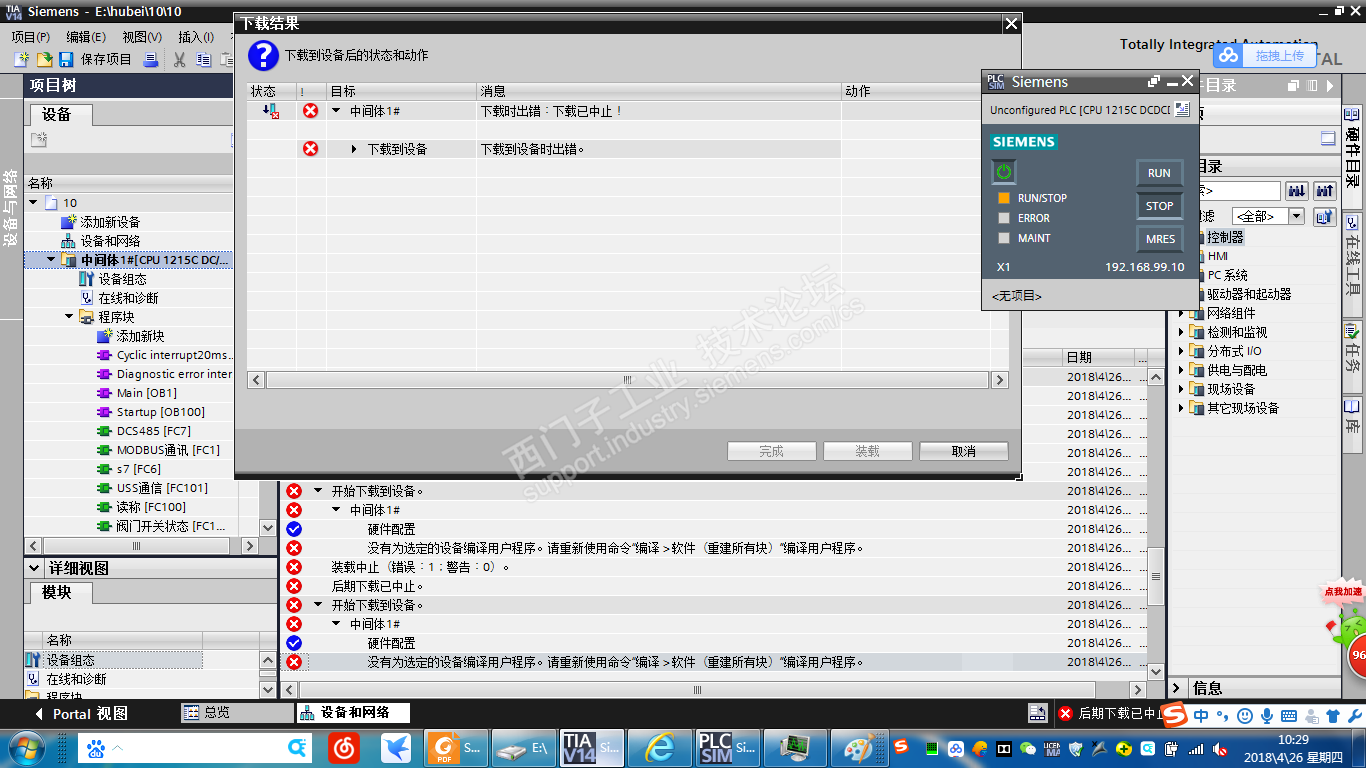Click the 设备组态 icon in project tree
This screenshot has width=1366, height=768.
coord(87,279)
